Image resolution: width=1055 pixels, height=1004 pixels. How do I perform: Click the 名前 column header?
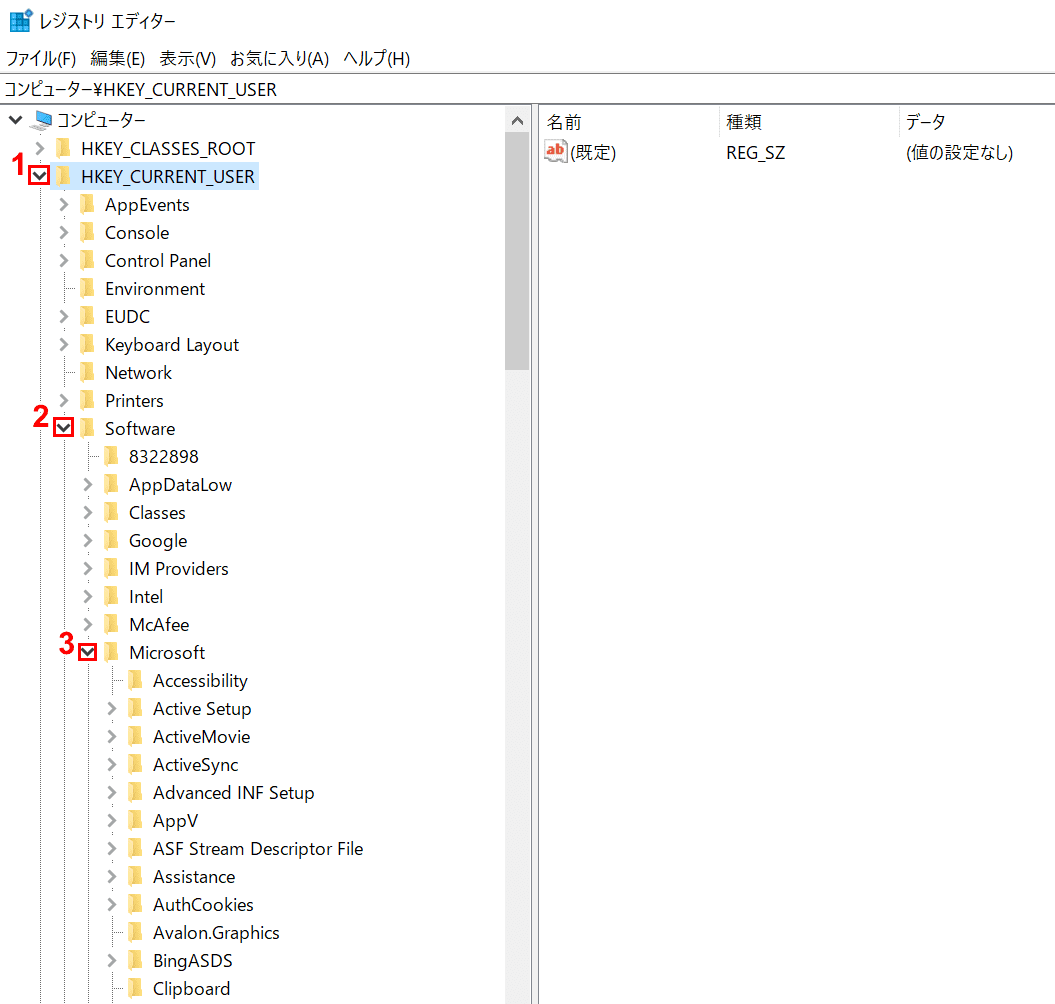564,122
